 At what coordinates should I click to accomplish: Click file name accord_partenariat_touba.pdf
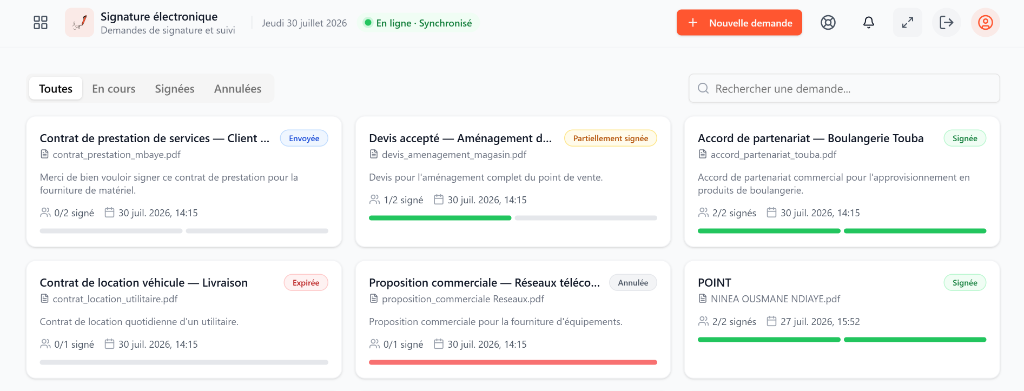(773, 155)
